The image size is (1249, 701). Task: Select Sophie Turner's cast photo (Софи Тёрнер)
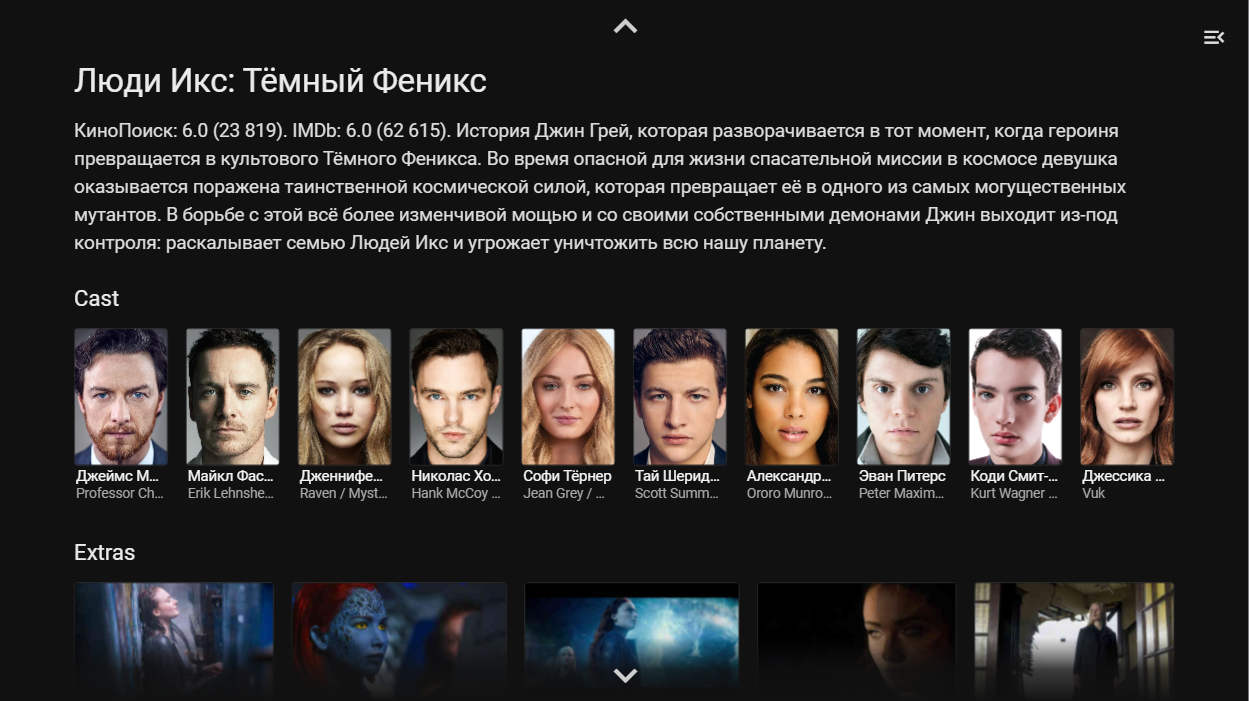568,397
